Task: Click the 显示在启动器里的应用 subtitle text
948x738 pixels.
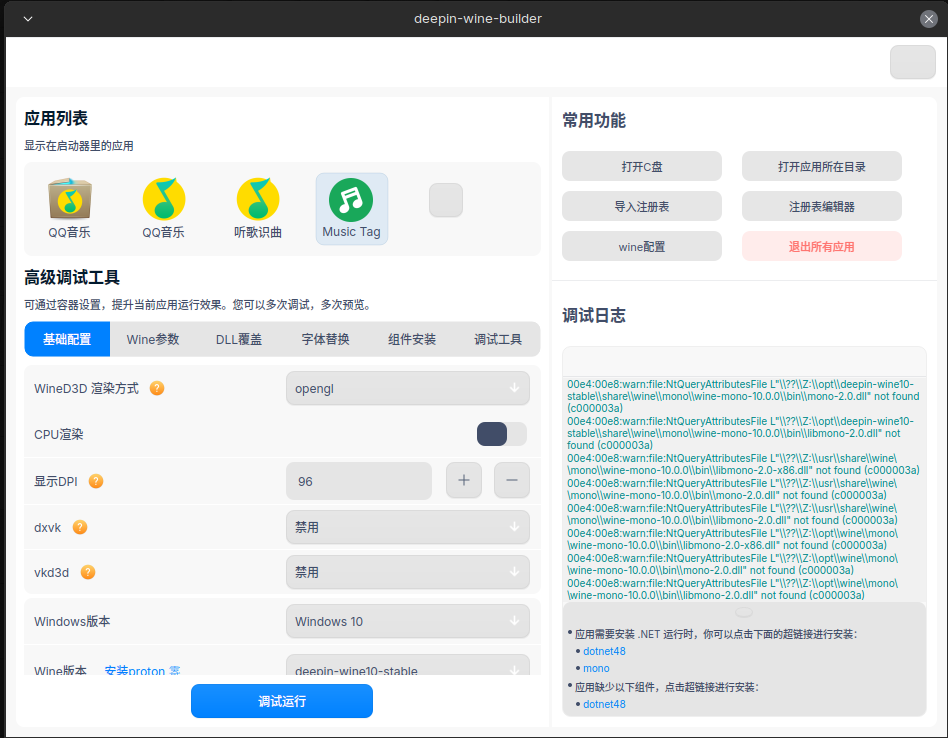Action: point(79,146)
